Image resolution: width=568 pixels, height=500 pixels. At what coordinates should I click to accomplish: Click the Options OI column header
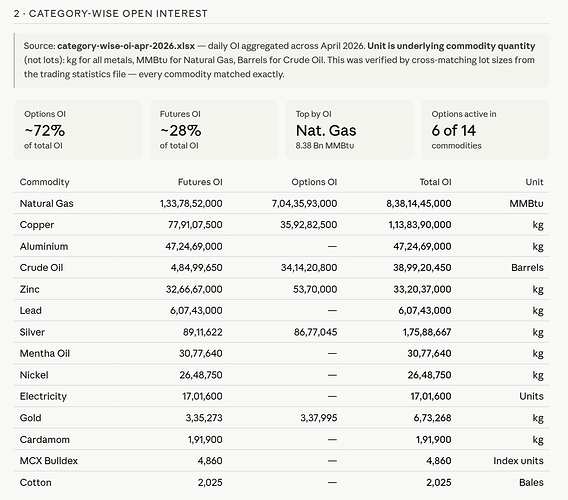pos(314,182)
